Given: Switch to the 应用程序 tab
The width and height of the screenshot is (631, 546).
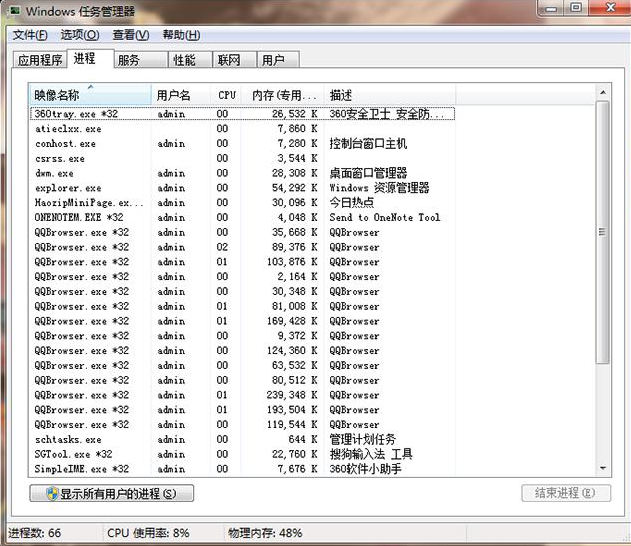Looking at the screenshot, I should point(40,60).
